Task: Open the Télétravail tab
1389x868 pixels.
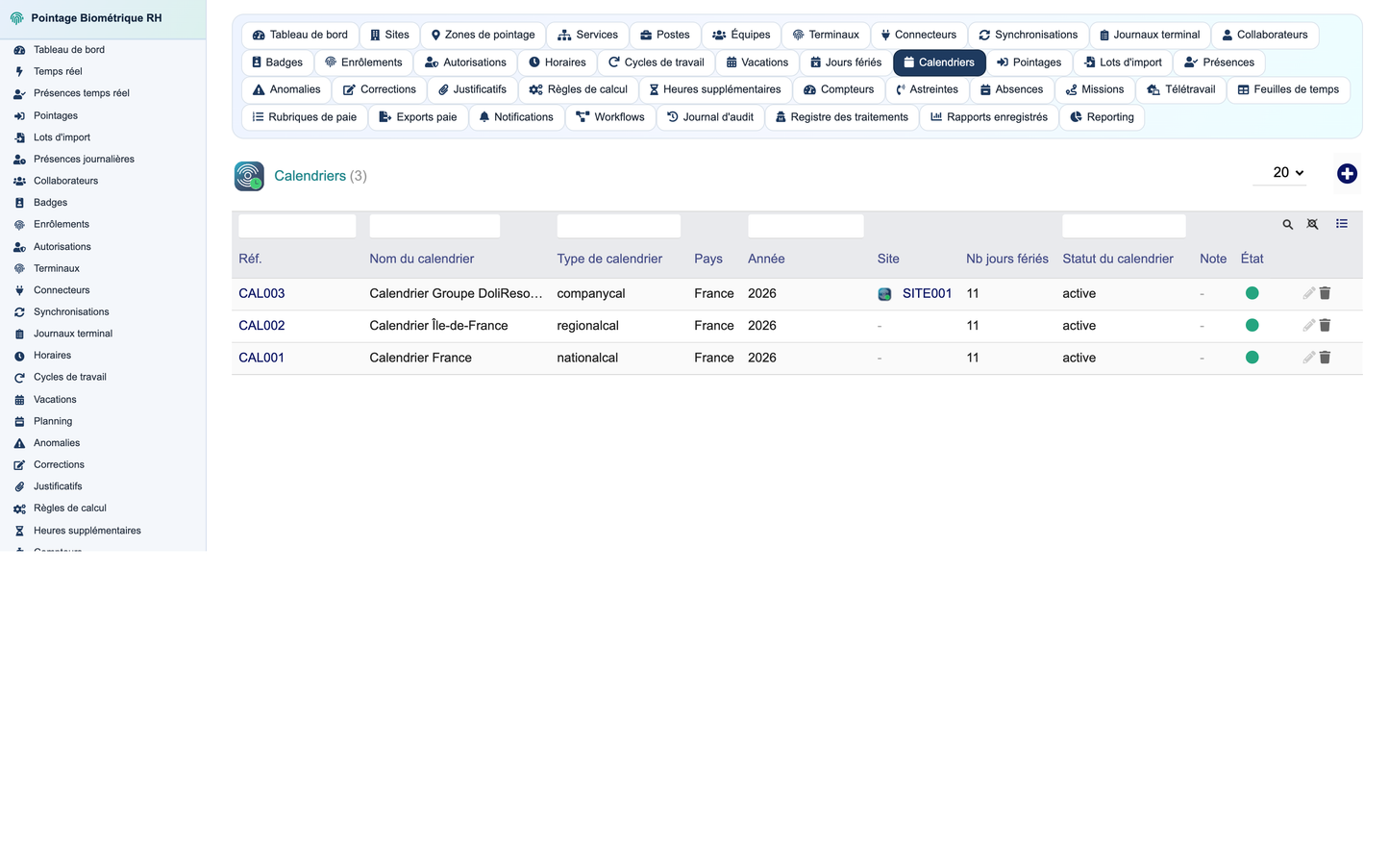Action: [1180, 89]
